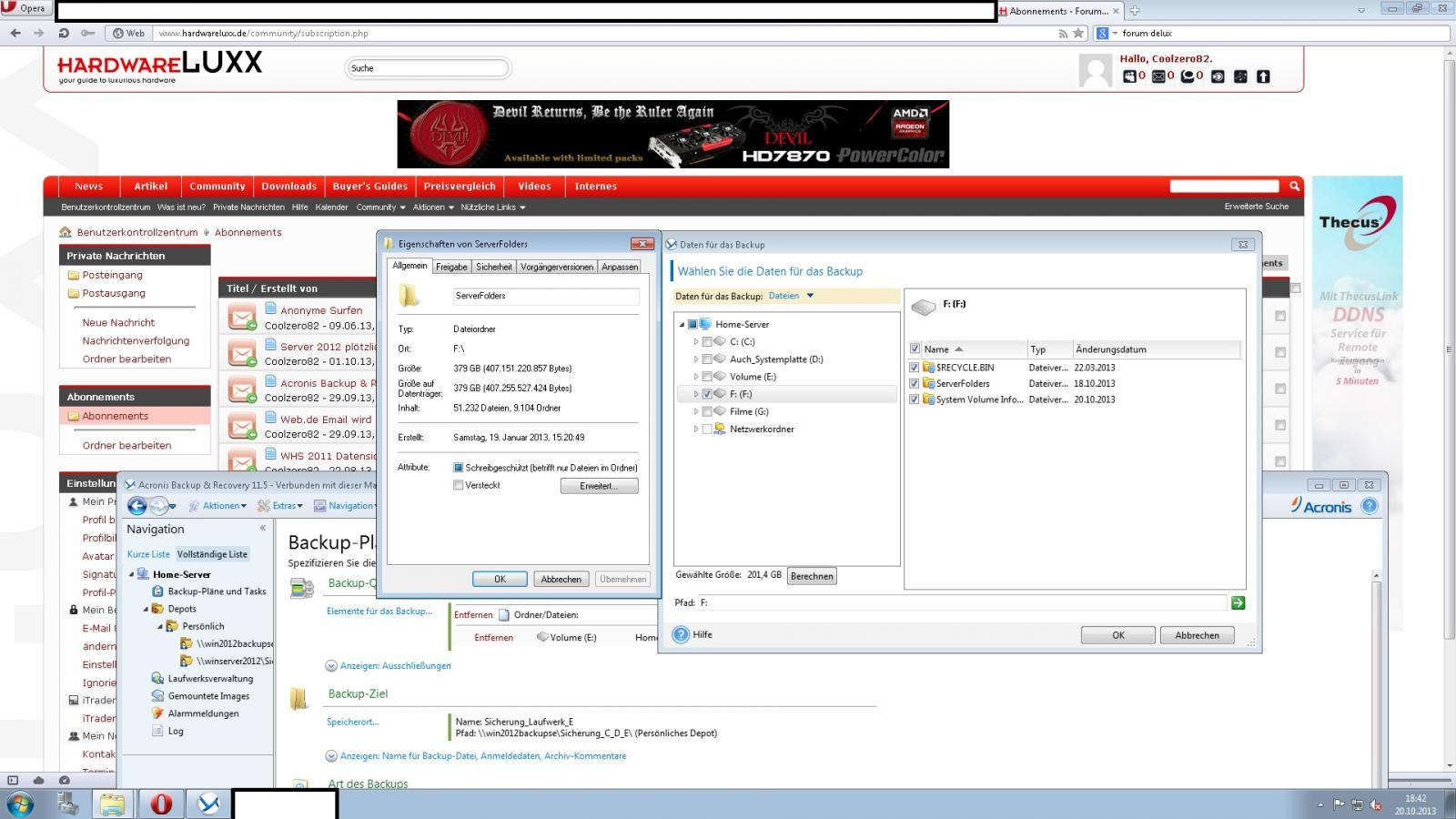Open Gemountete Images in navigation tree
Screen dimensions: 1456x819
208,696
